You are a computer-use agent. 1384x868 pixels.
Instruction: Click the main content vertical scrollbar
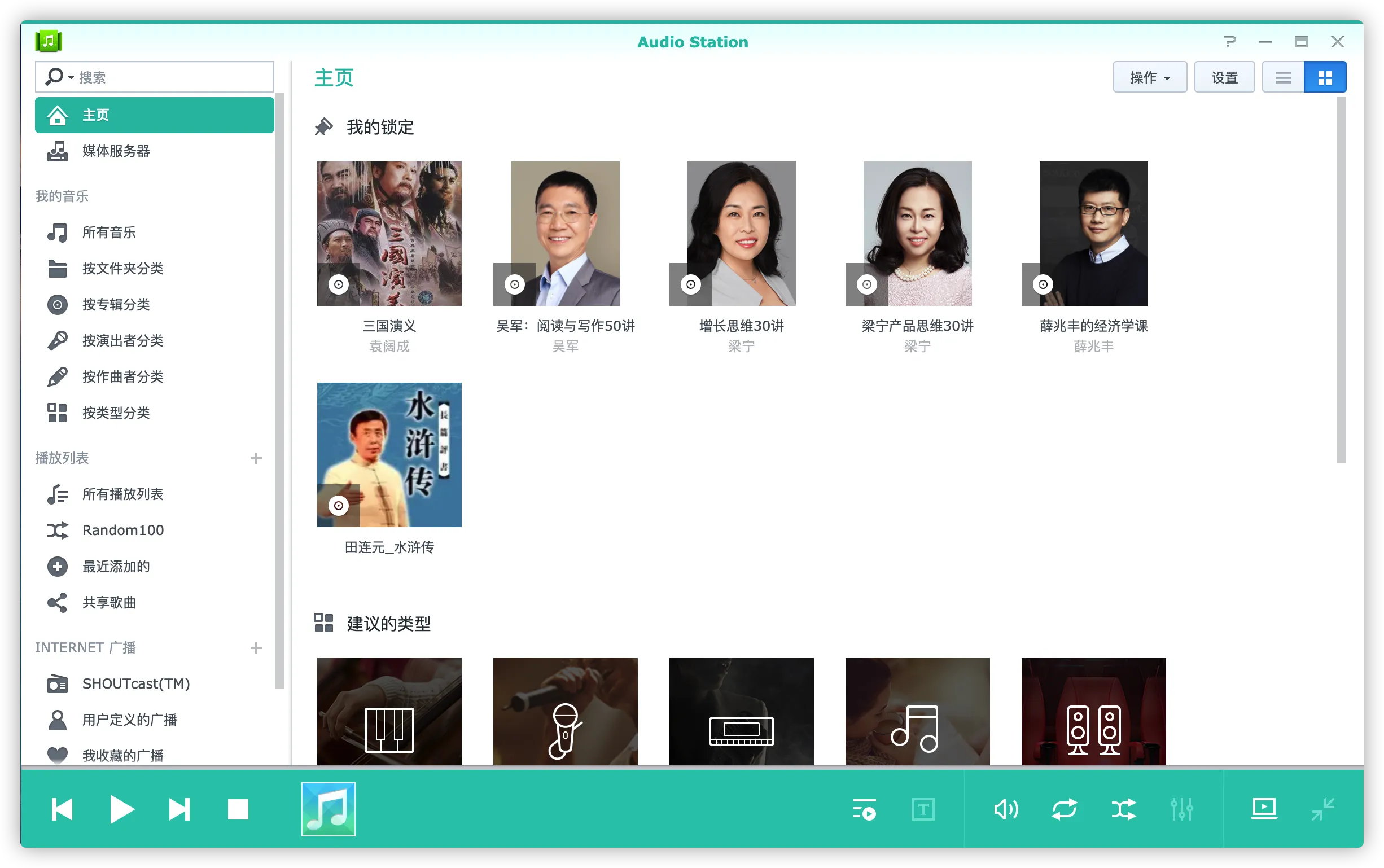[x=1341, y=280]
